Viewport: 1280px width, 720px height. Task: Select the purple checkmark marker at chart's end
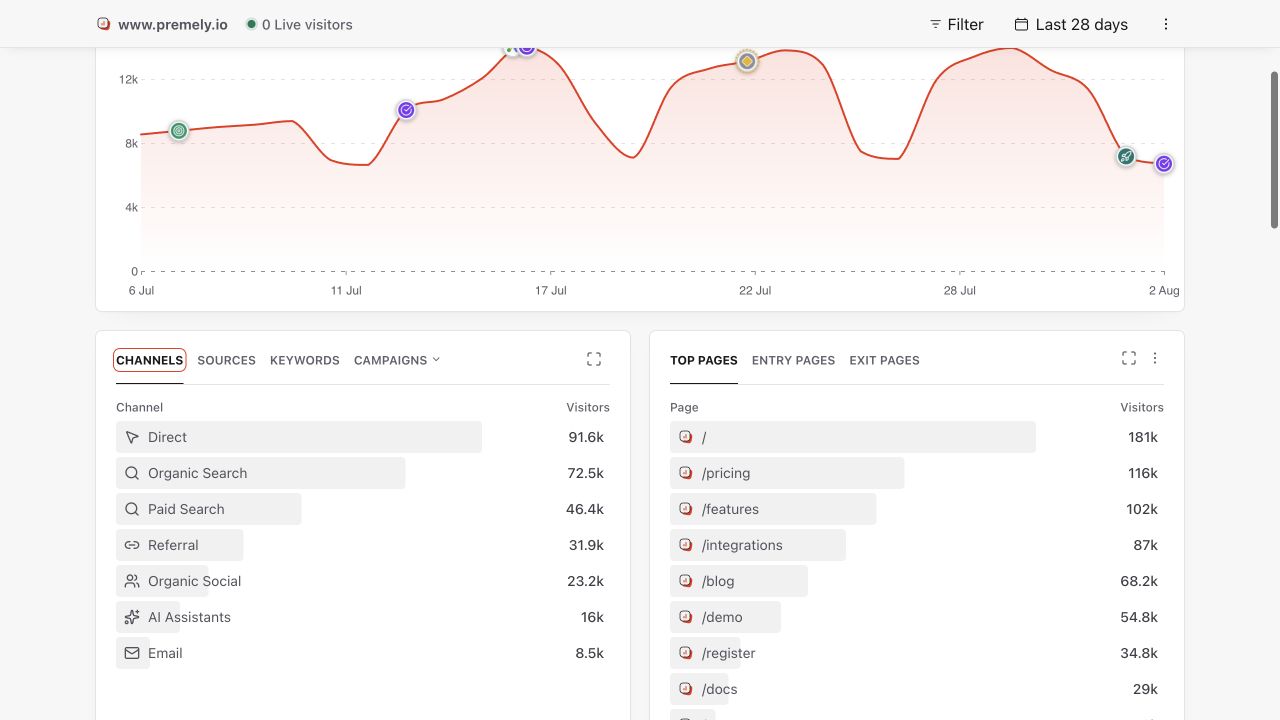1164,164
